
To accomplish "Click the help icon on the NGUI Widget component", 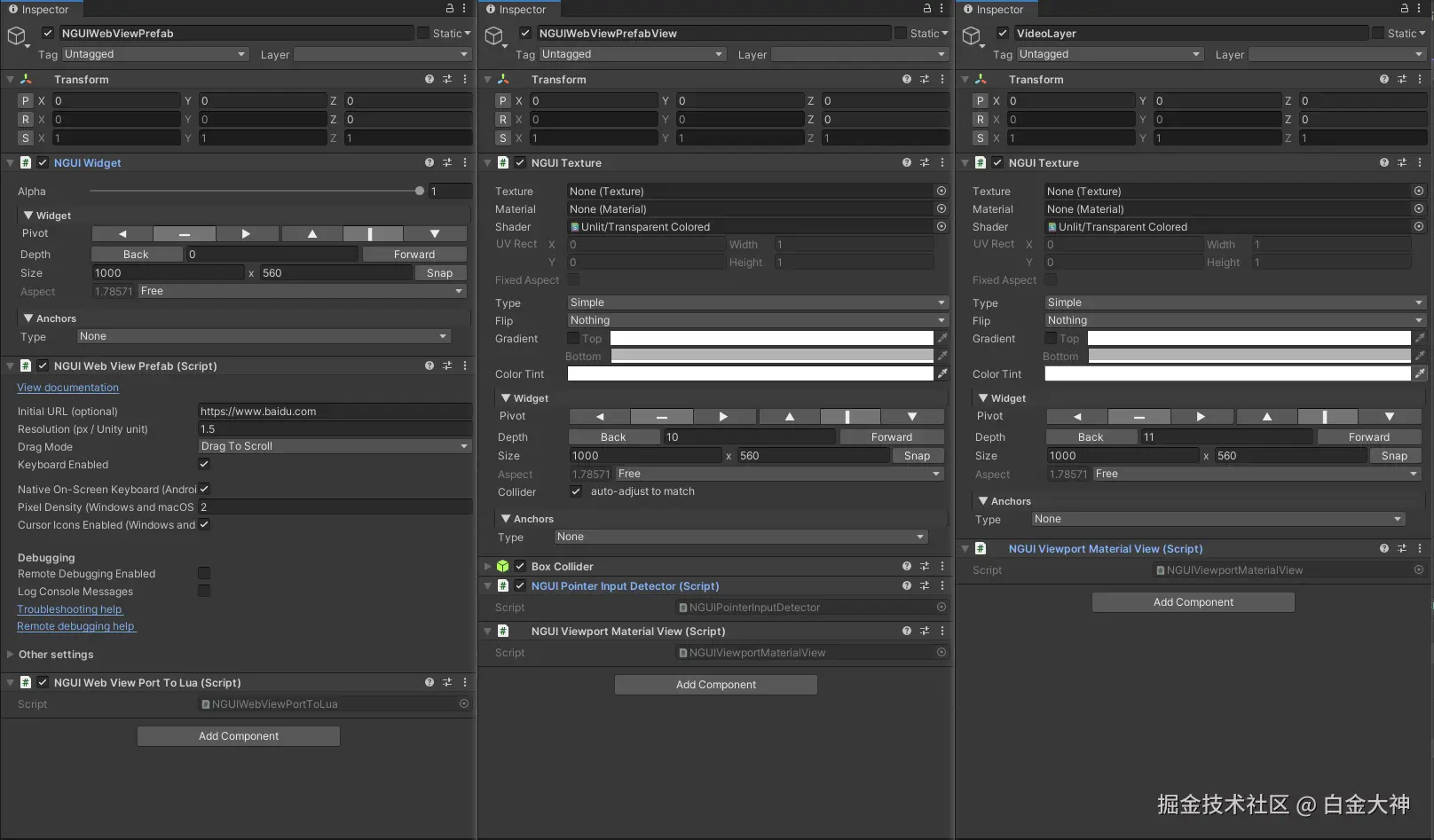I will 429,162.
